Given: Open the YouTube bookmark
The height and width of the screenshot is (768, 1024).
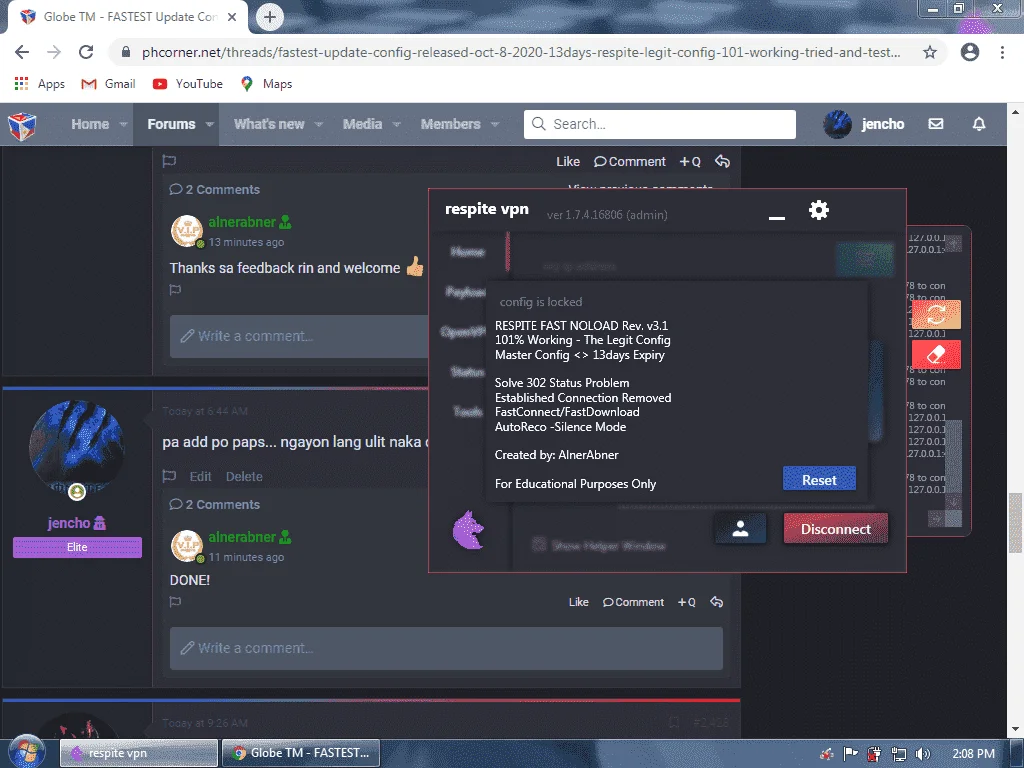Looking at the screenshot, I should (187, 84).
